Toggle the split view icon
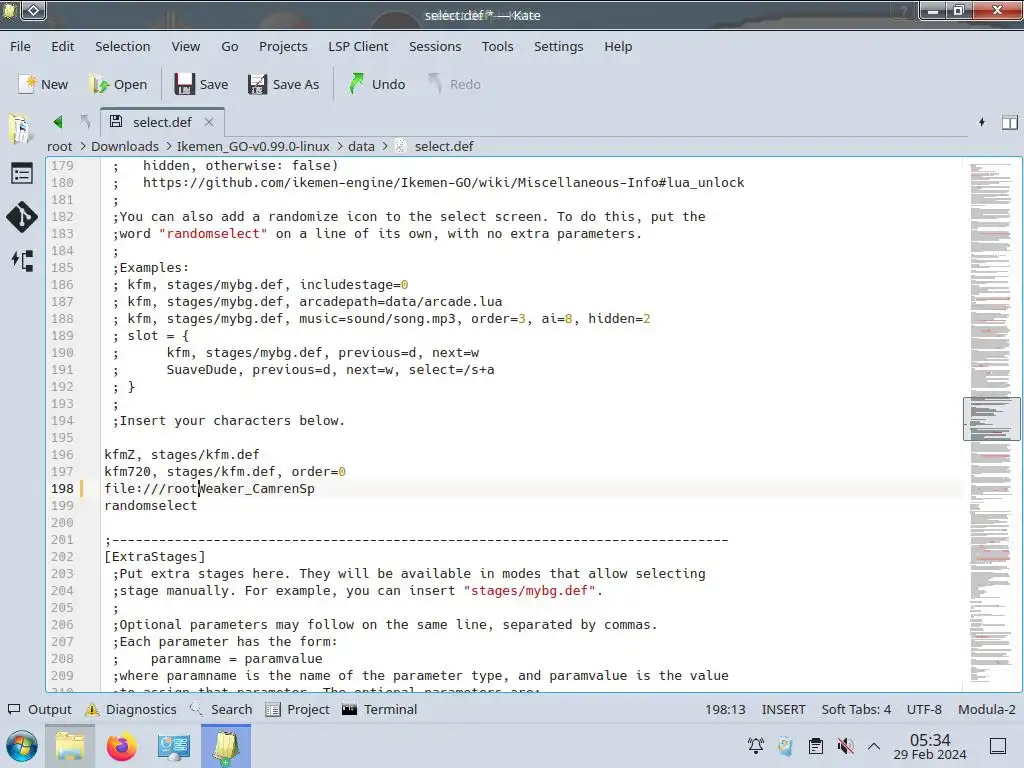 click(x=1010, y=122)
